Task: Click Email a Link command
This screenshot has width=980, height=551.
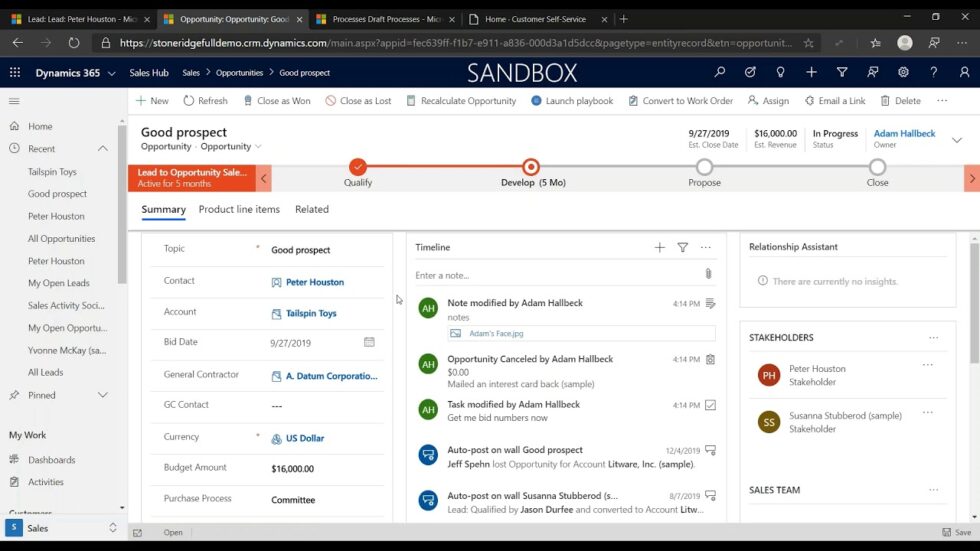Action: click(x=834, y=101)
